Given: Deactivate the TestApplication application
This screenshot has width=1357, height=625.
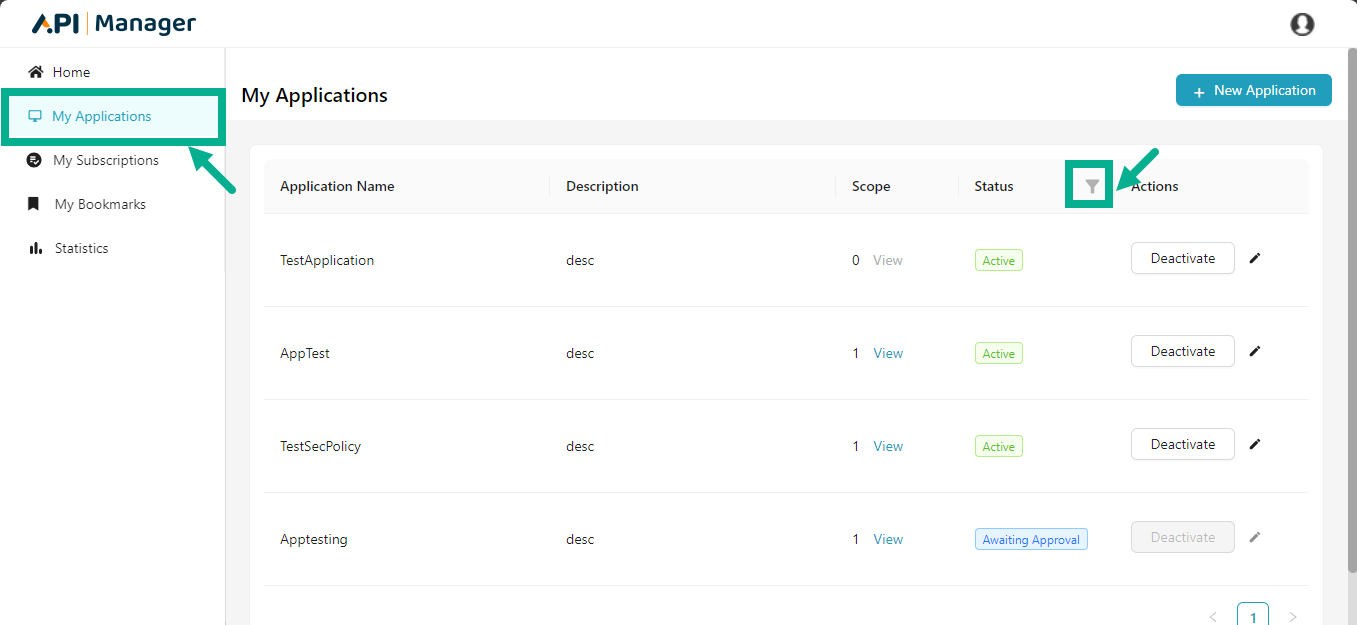Looking at the screenshot, I should pyautogui.click(x=1182, y=258).
